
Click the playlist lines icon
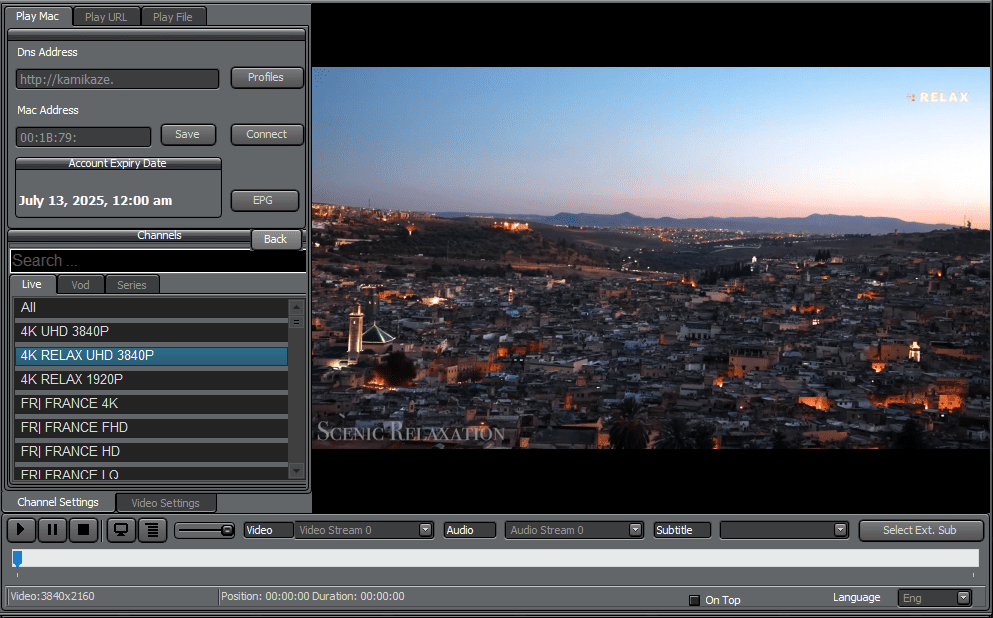[151, 530]
